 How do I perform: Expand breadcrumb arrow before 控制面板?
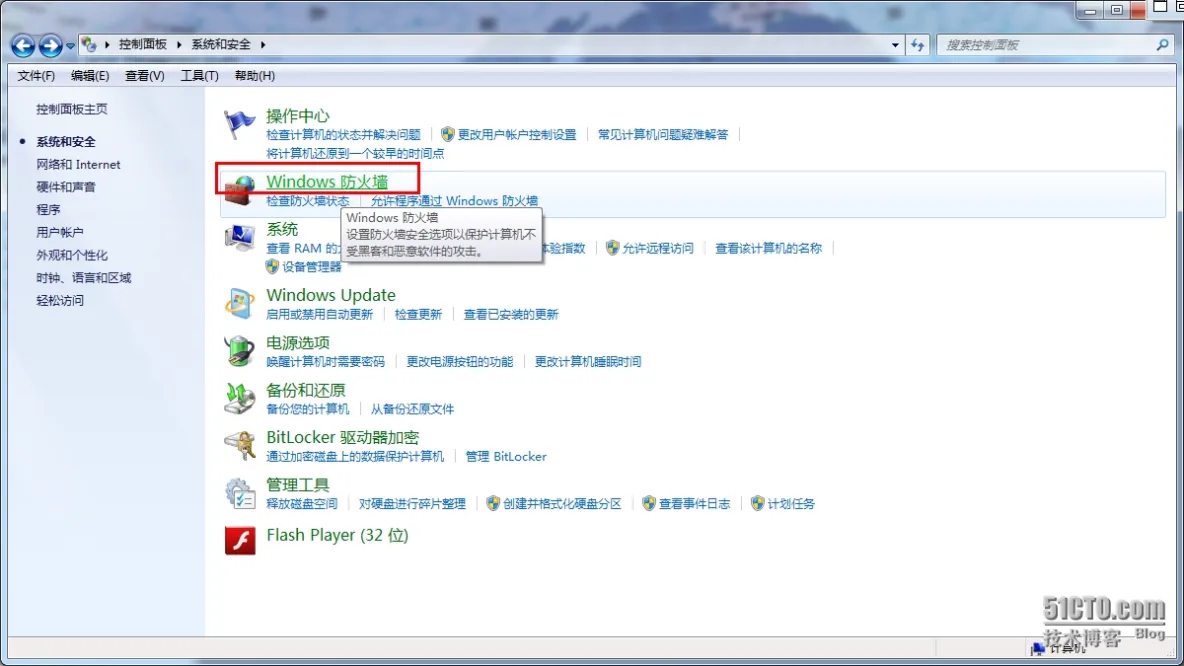(106, 45)
